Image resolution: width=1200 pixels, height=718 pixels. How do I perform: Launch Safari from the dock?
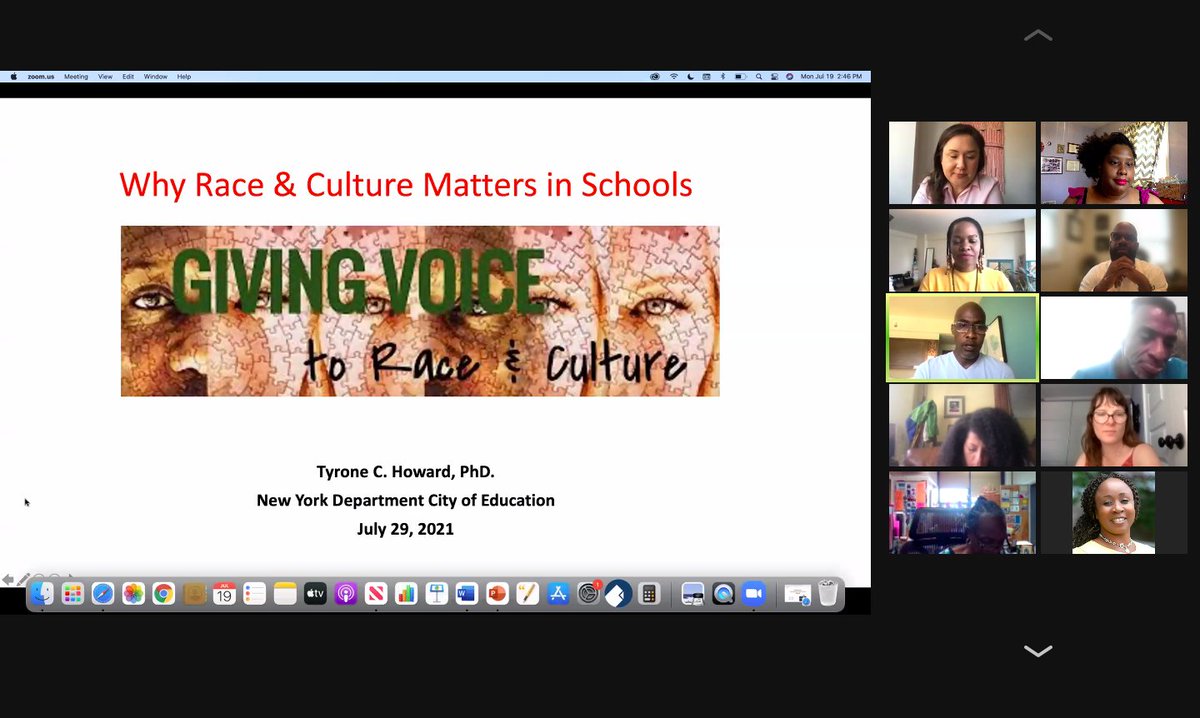[103, 594]
